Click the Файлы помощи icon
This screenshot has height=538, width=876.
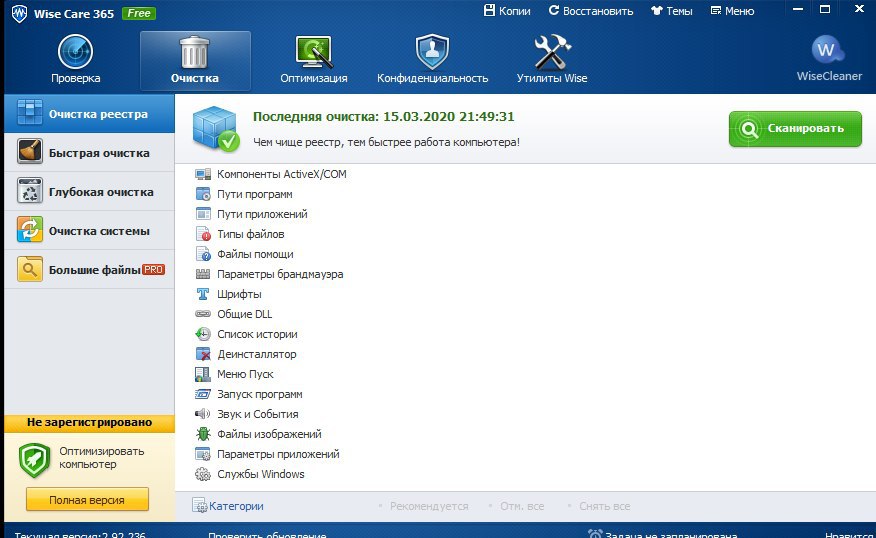click(203, 254)
